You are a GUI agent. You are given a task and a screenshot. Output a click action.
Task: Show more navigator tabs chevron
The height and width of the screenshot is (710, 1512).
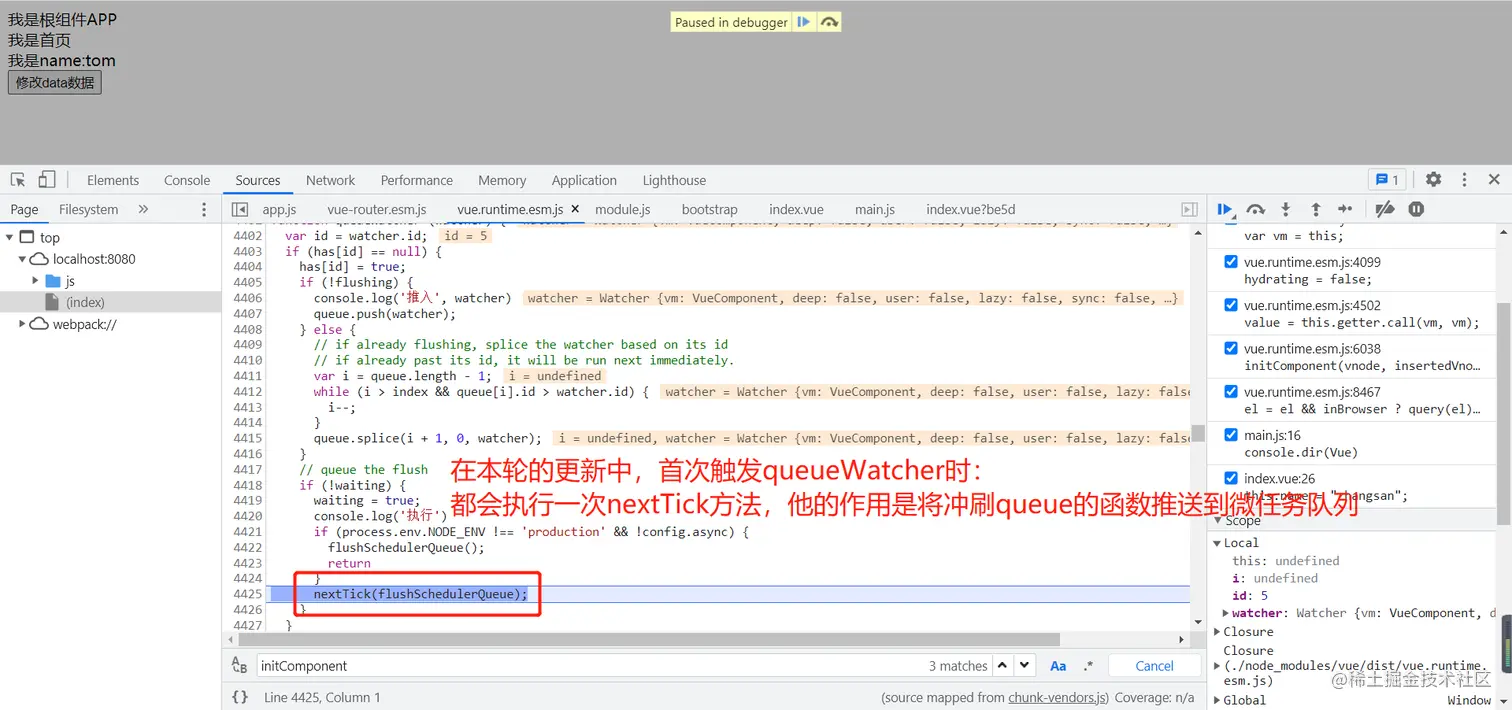(x=143, y=209)
